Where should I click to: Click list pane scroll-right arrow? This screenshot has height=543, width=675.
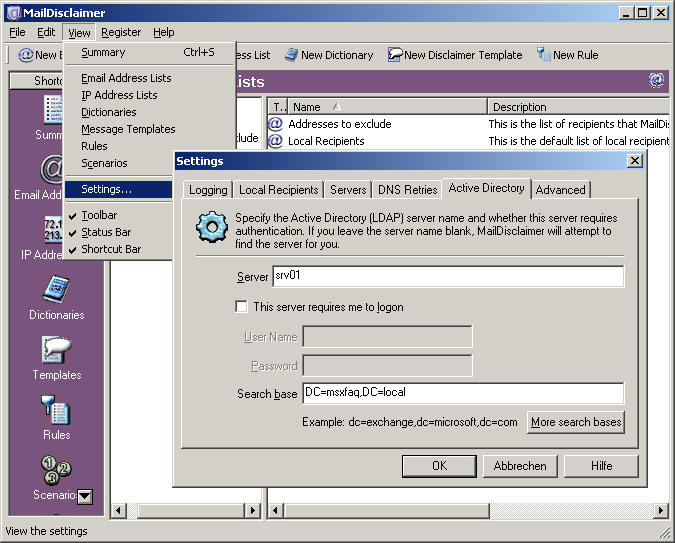[660, 511]
